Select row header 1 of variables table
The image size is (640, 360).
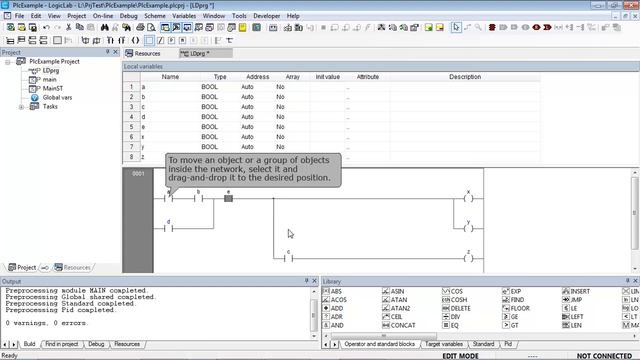pos(131,87)
